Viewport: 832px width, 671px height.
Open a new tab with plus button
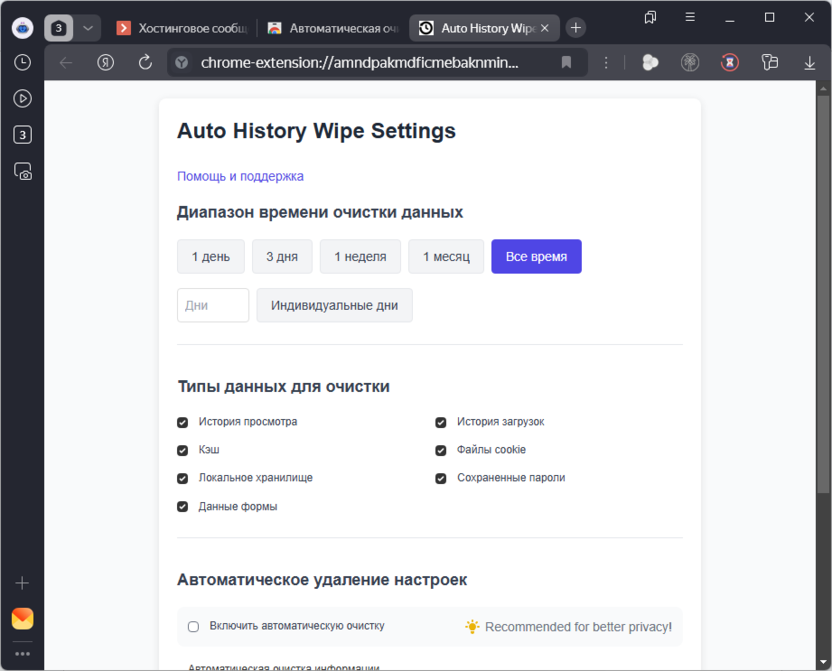click(576, 28)
